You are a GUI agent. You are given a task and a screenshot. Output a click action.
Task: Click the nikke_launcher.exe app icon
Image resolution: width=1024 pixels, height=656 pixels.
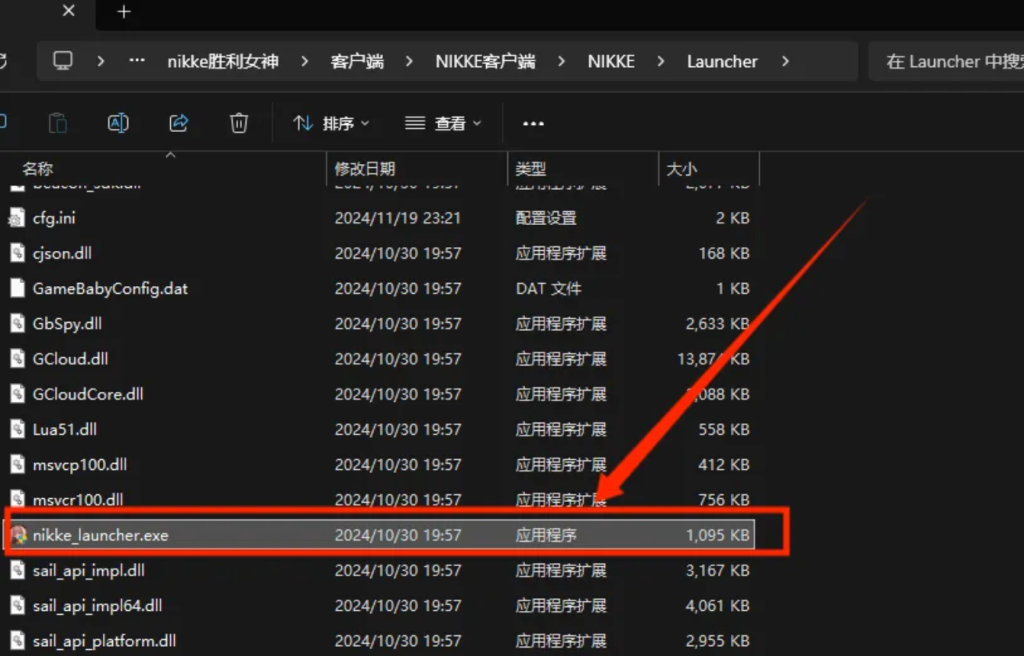pyautogui.click(x=18, y=536)
